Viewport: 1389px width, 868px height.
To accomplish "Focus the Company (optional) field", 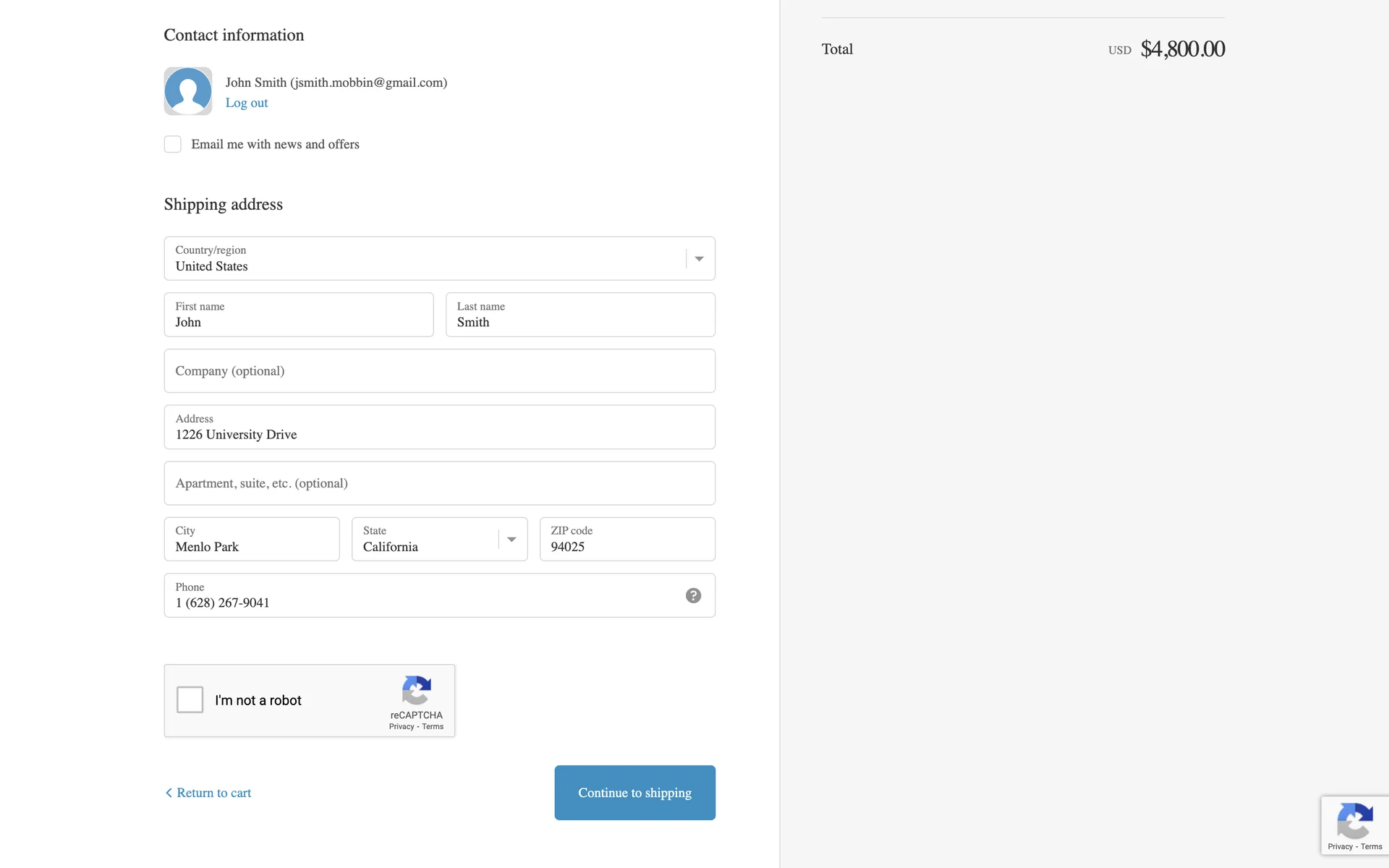I will click(439, 371).
